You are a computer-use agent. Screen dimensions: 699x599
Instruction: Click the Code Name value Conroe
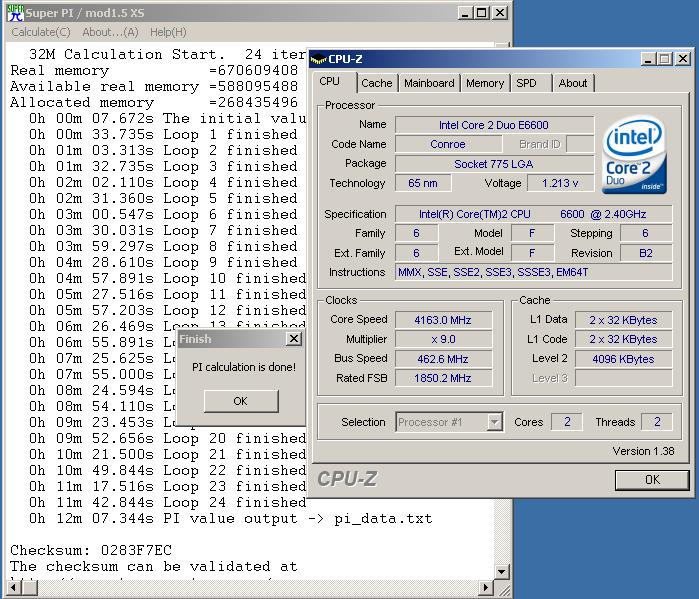pyautogui.click(x=448, y=144)
